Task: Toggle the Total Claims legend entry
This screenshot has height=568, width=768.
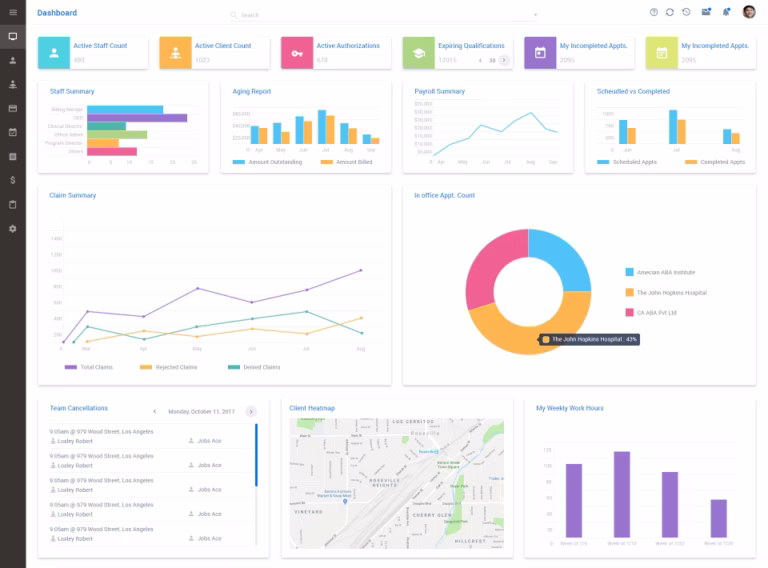Action: pos(89,367)
